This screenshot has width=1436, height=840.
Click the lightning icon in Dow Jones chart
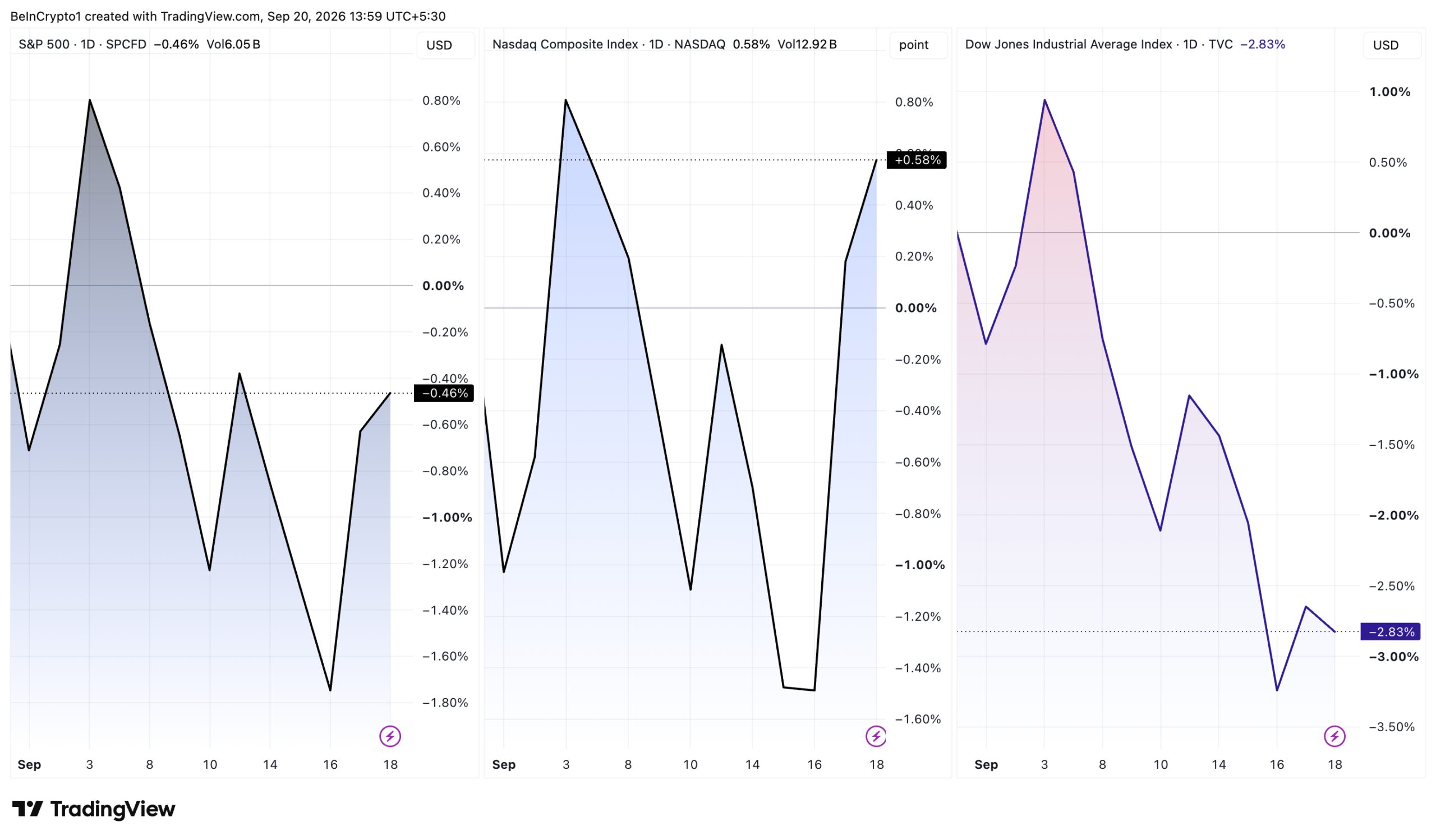point(1334,736)
